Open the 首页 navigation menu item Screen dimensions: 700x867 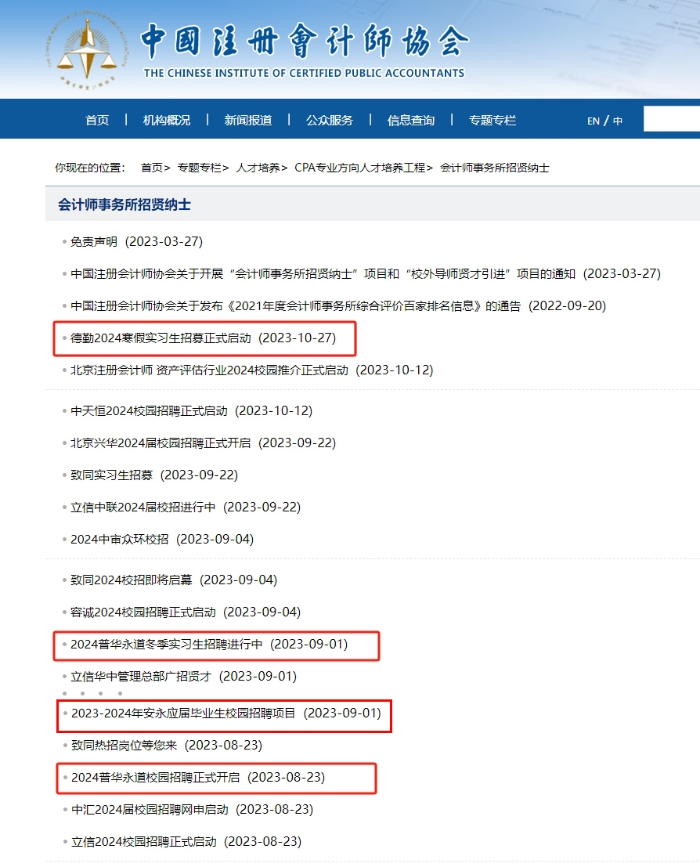[x=97, y=120]
